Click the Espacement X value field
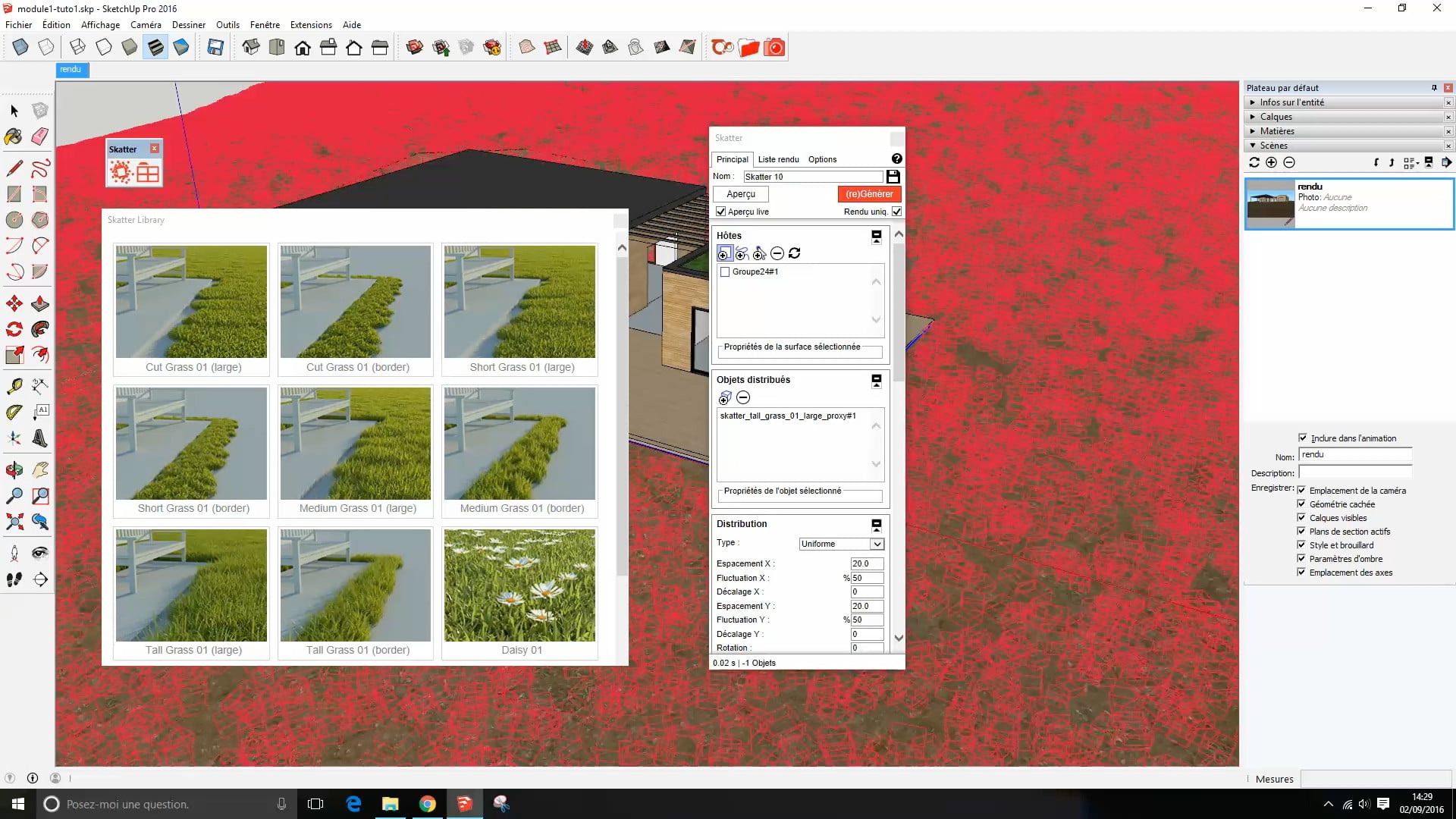Screen dimensions: 1456x819 [x=867, y=563]
